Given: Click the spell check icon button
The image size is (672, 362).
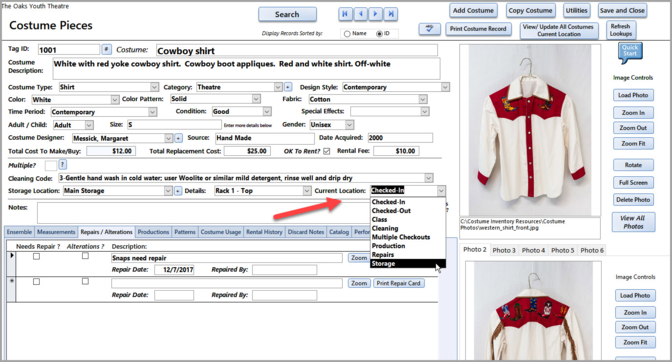Looking at the screenshot, I should [x=429, y=29].
